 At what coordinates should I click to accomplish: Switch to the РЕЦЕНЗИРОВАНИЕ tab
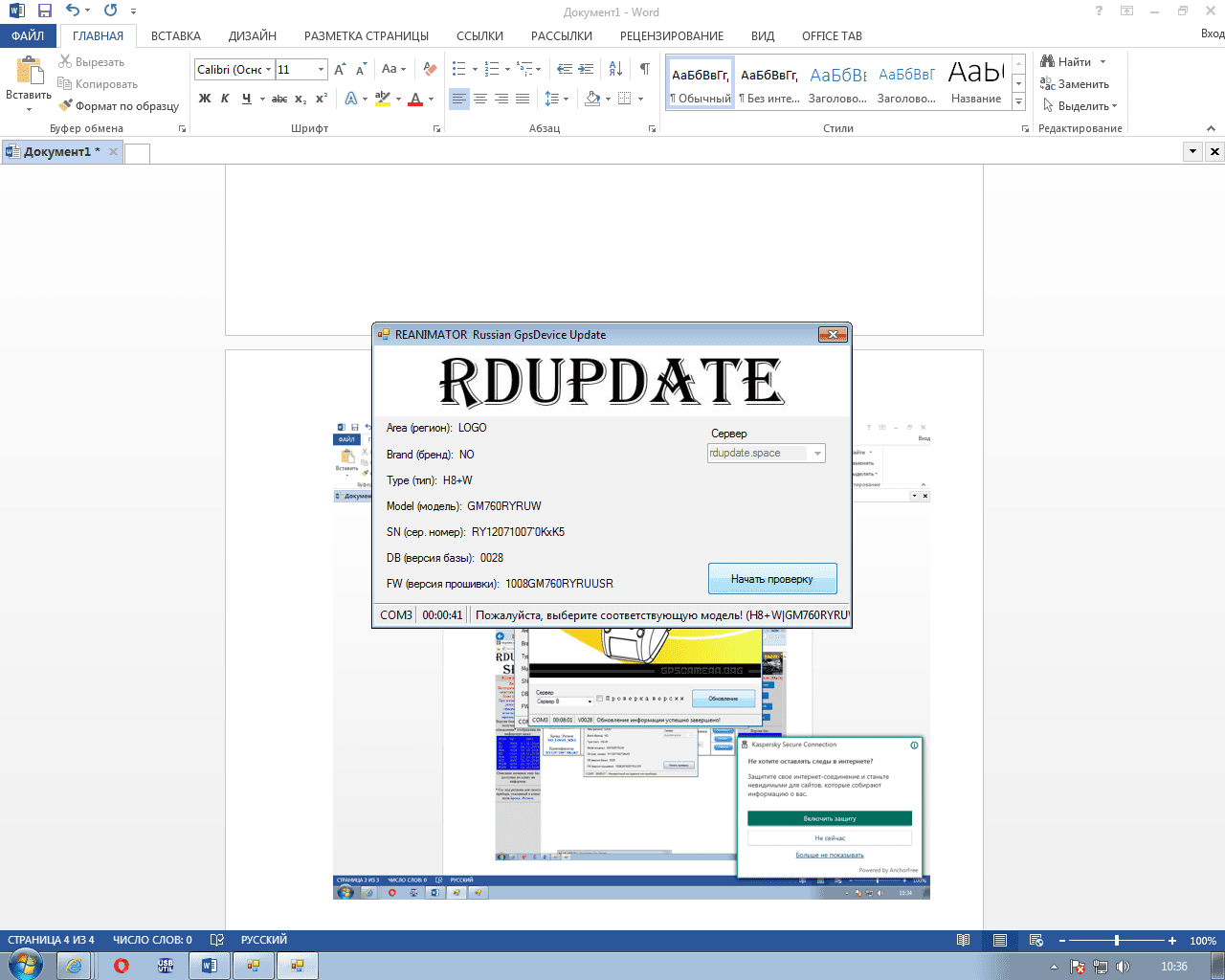click(x=672, y=35)
